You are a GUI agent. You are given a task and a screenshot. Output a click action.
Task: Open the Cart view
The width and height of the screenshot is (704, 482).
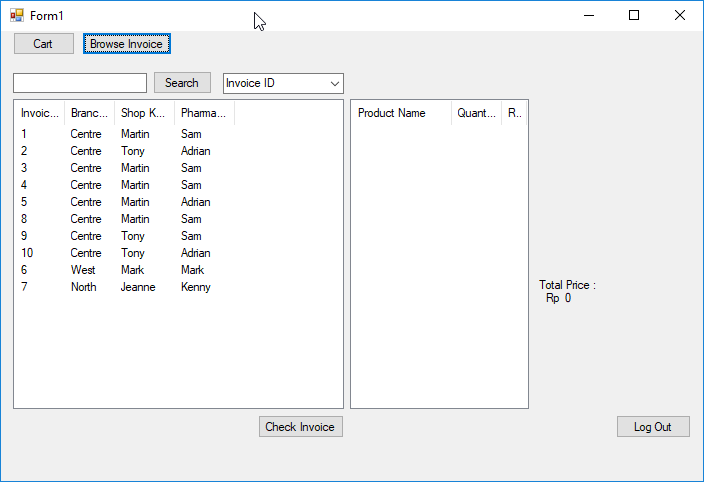(43, 44)
